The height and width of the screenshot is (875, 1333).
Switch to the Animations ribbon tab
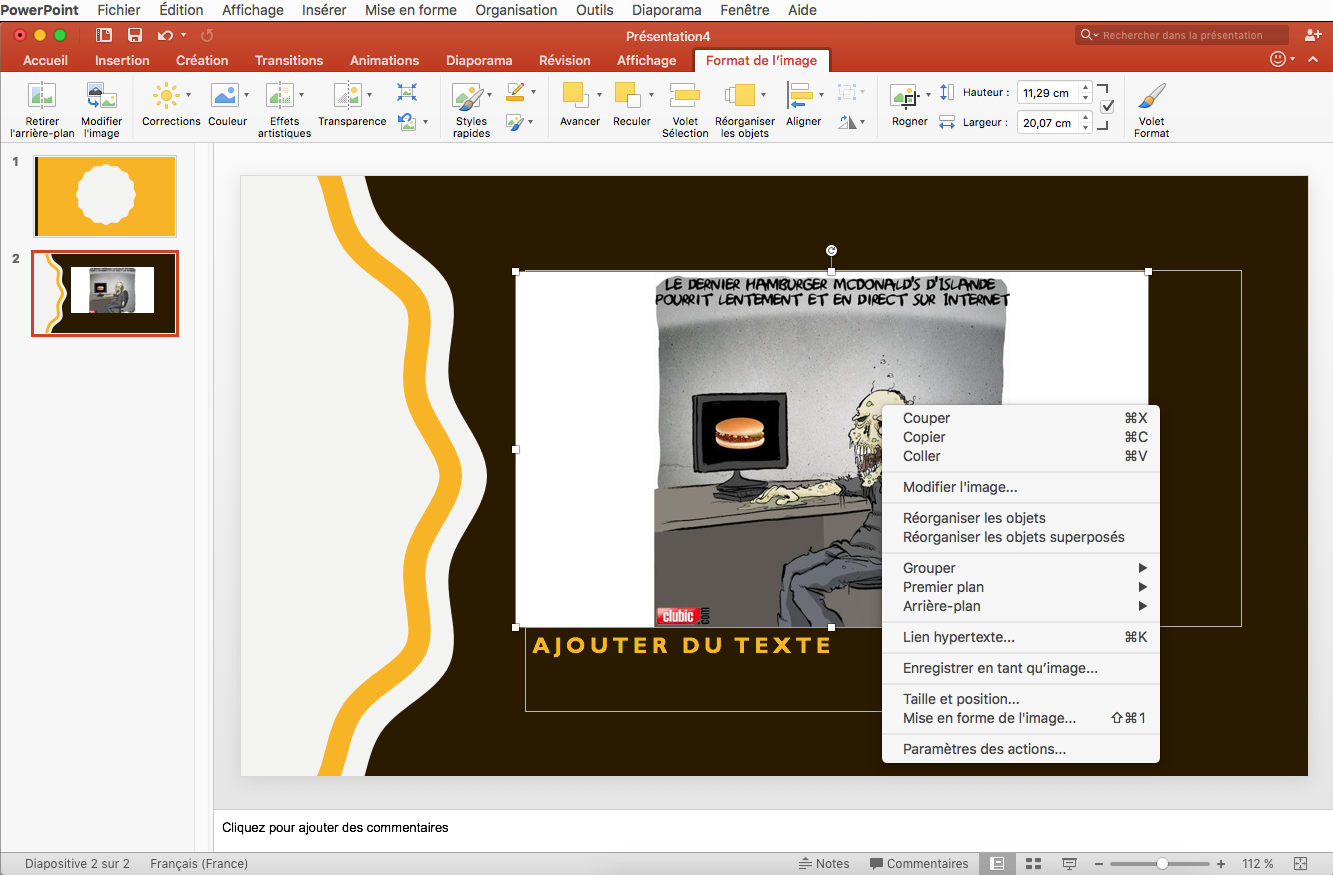384,60
